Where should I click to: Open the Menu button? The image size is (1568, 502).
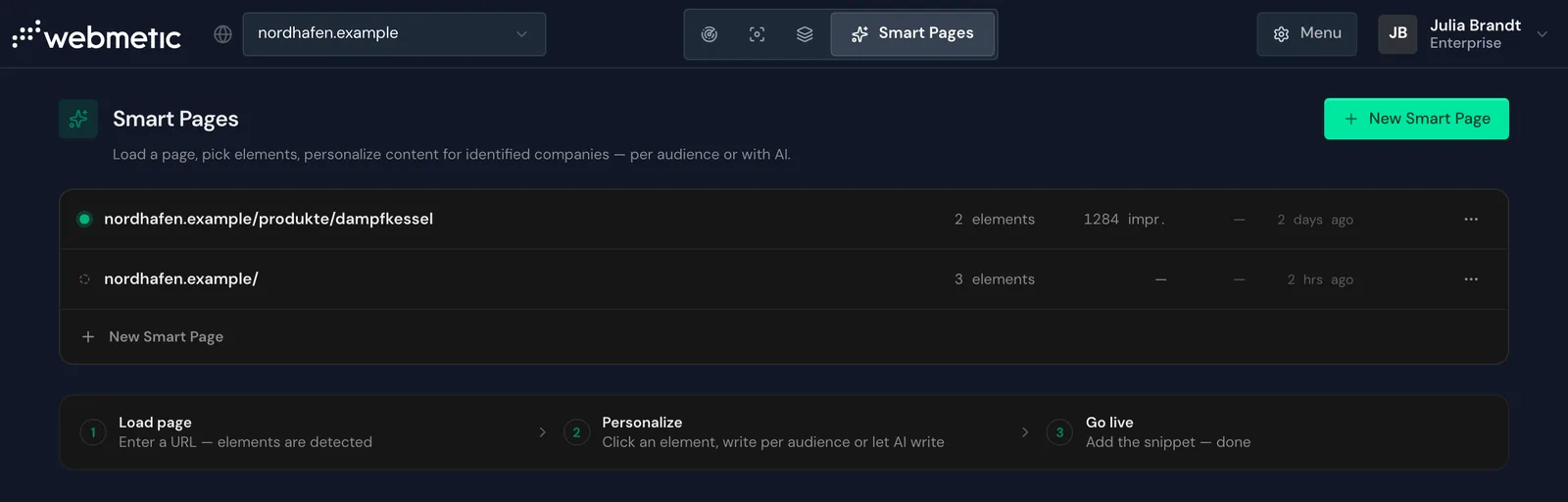(1306, 33)
